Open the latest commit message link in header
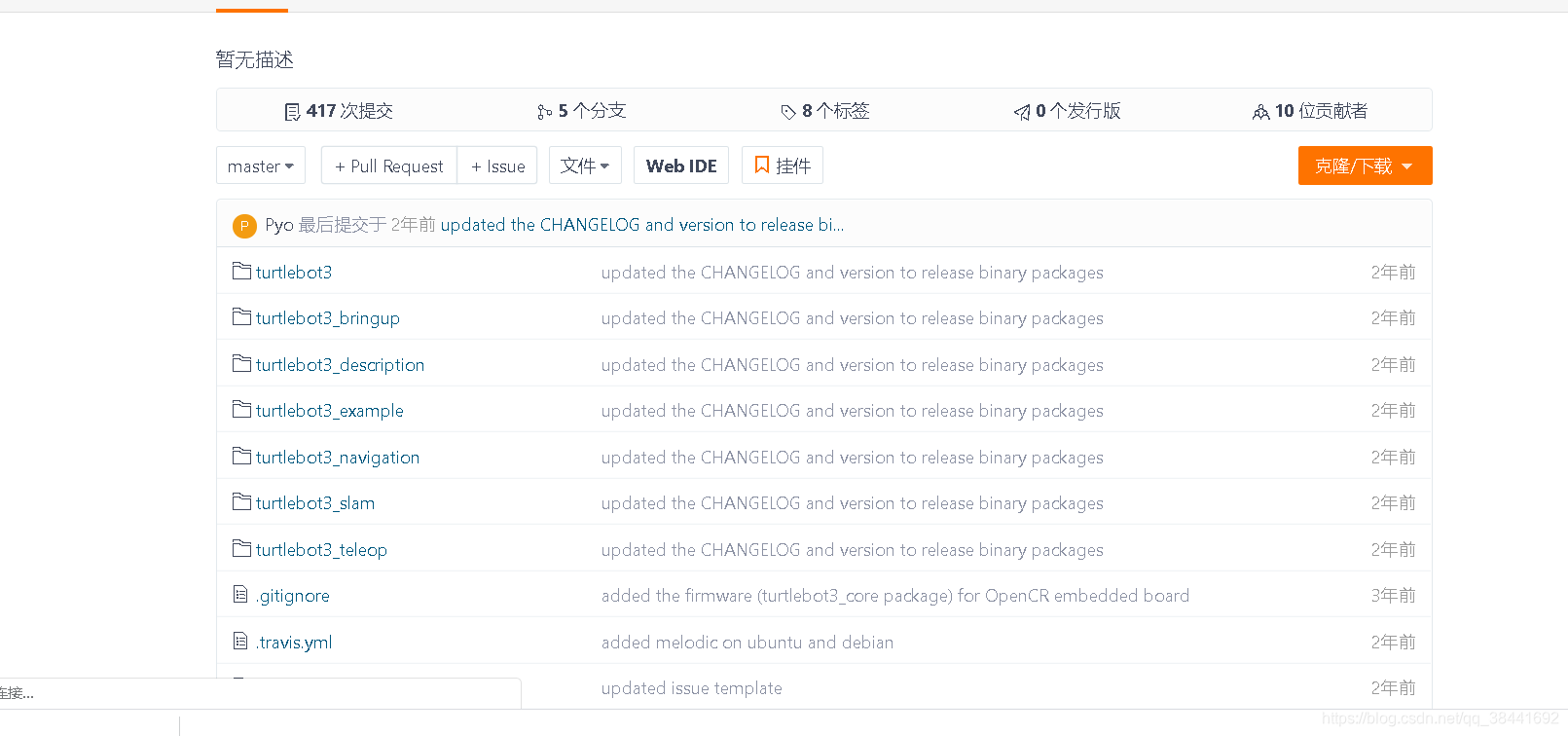 click(642, 225)
